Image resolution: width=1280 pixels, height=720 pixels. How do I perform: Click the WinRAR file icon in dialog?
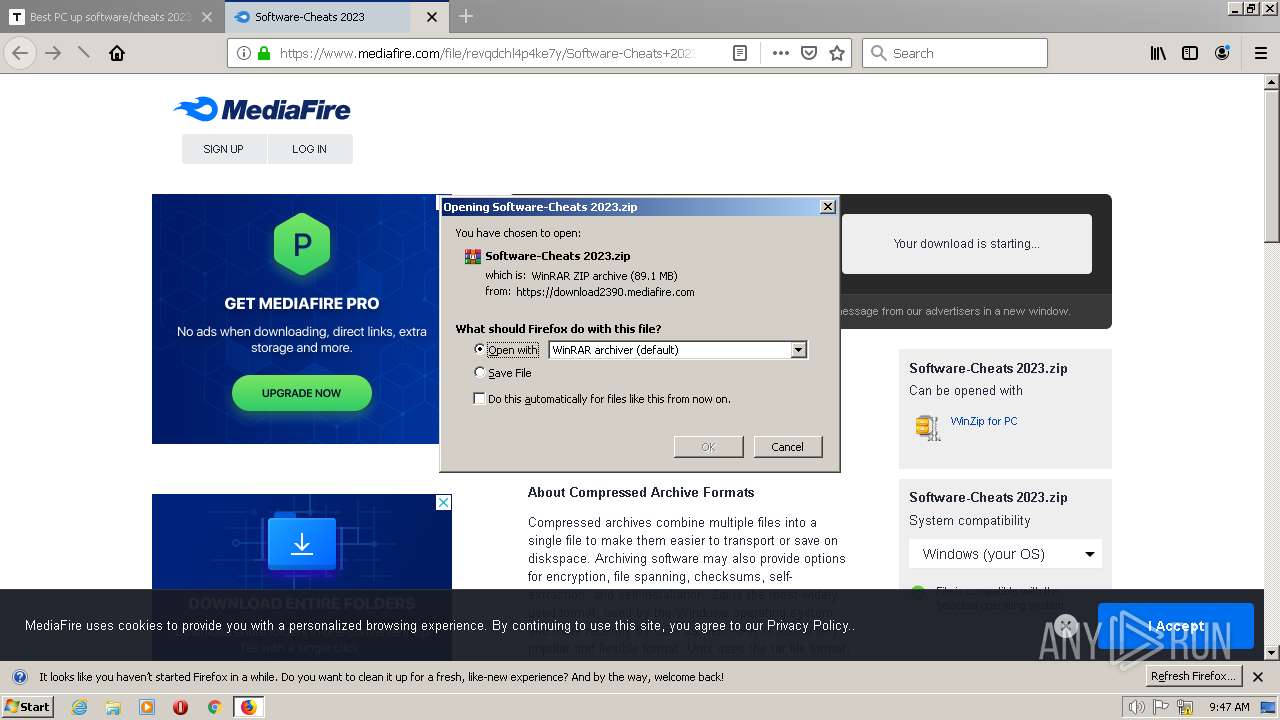point(473,256)
